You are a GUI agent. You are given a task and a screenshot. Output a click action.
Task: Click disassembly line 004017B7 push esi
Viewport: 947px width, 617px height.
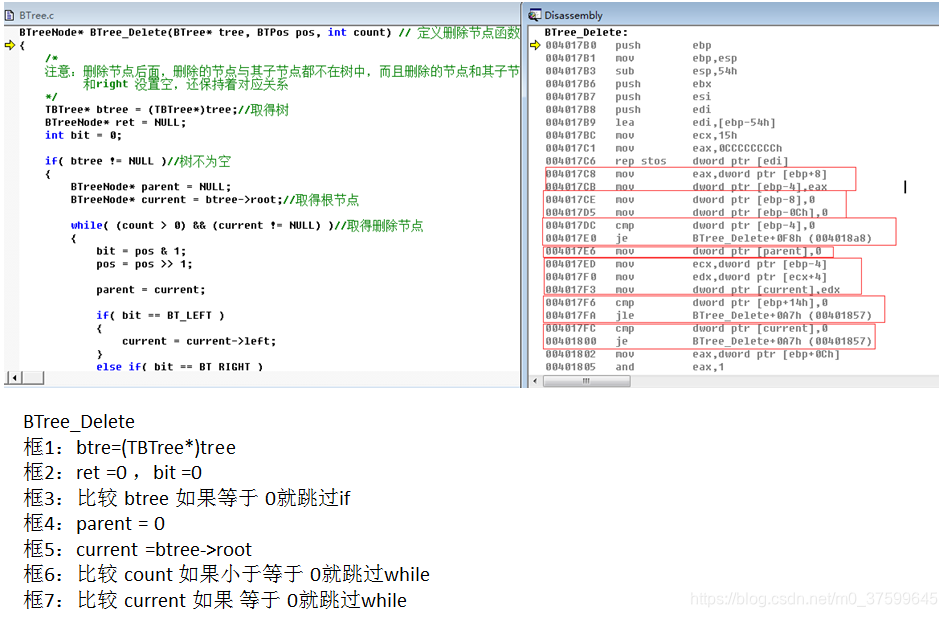coord(628,97)
